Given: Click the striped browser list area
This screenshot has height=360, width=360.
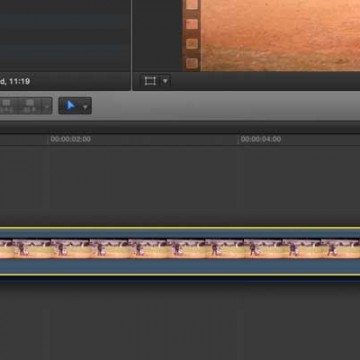Looking at the screenshot, I should [x=65, y=35].
